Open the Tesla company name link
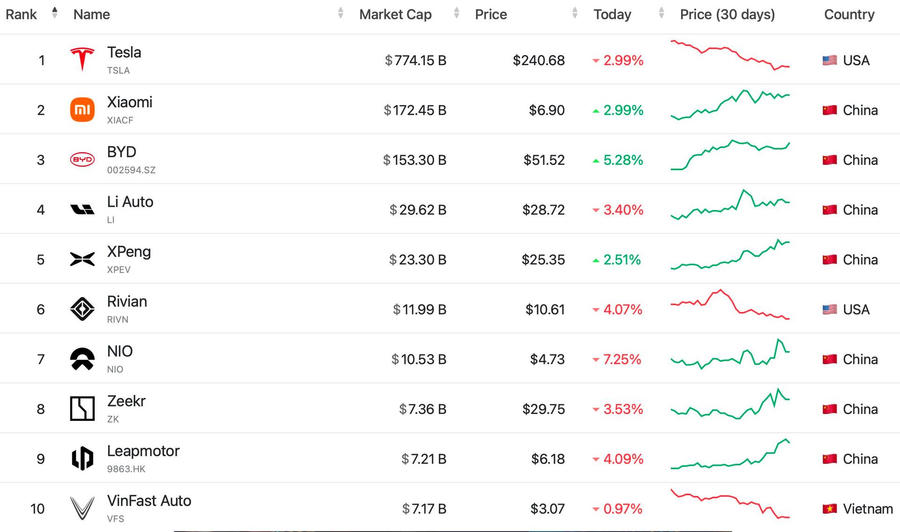 (124, 52)
